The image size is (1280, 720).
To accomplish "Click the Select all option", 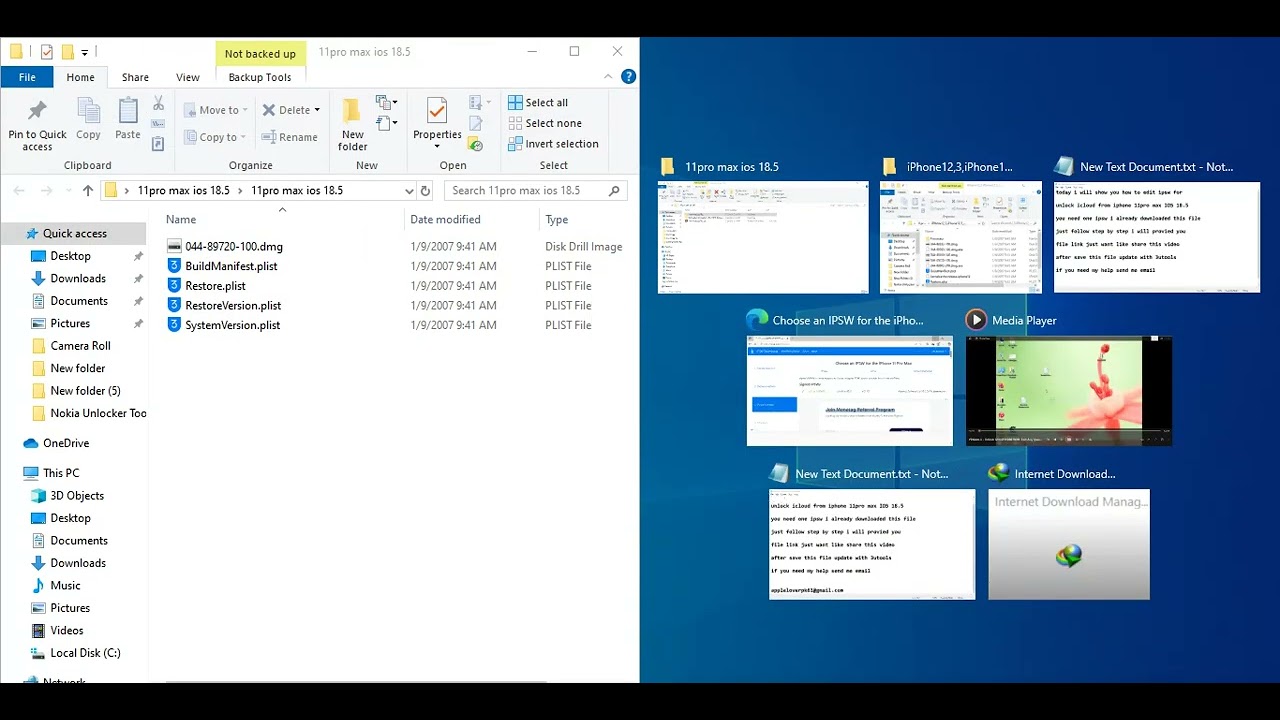I will pos(537,103).
